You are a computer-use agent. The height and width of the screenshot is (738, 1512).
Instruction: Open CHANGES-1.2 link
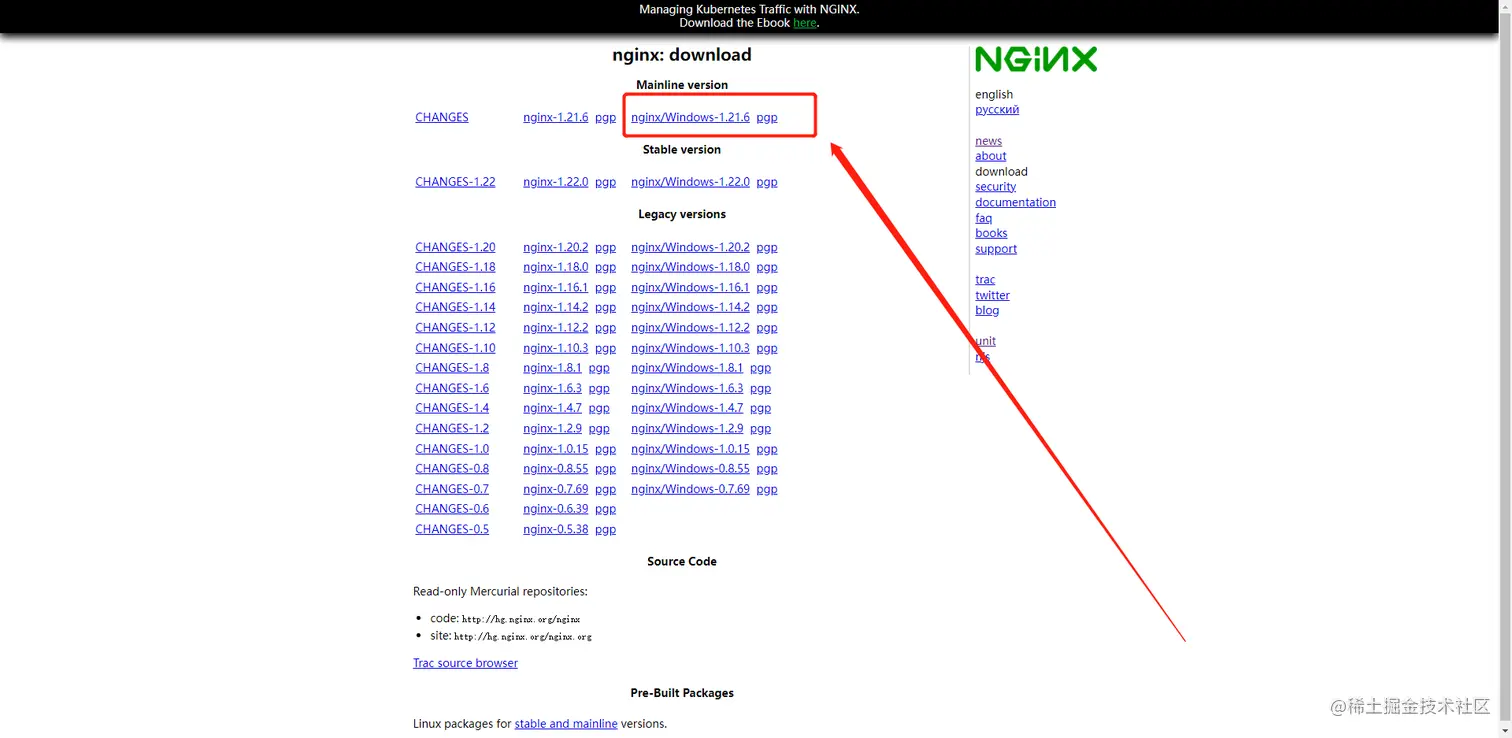point(452,428)
